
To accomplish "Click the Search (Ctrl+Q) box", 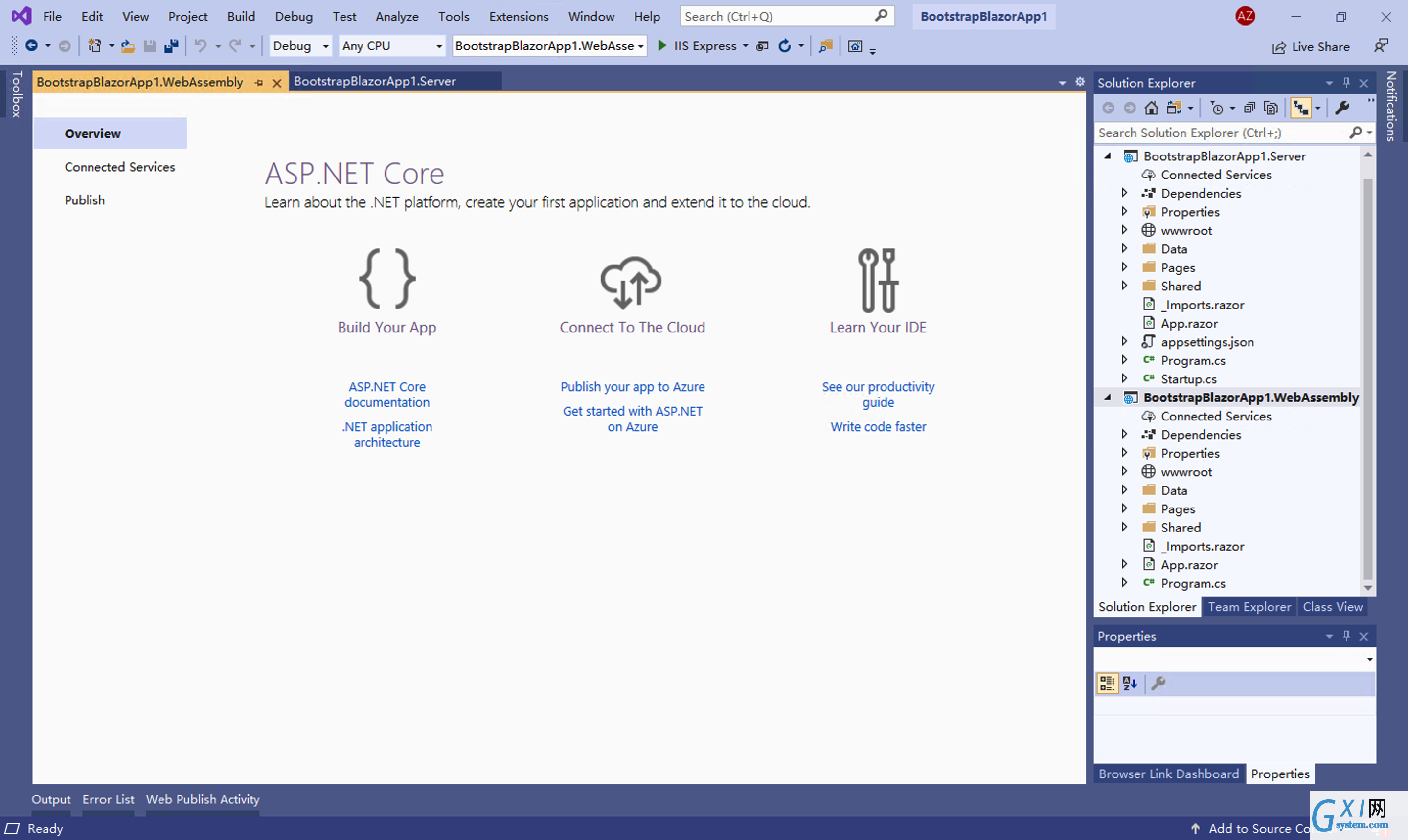I will 787,17.
